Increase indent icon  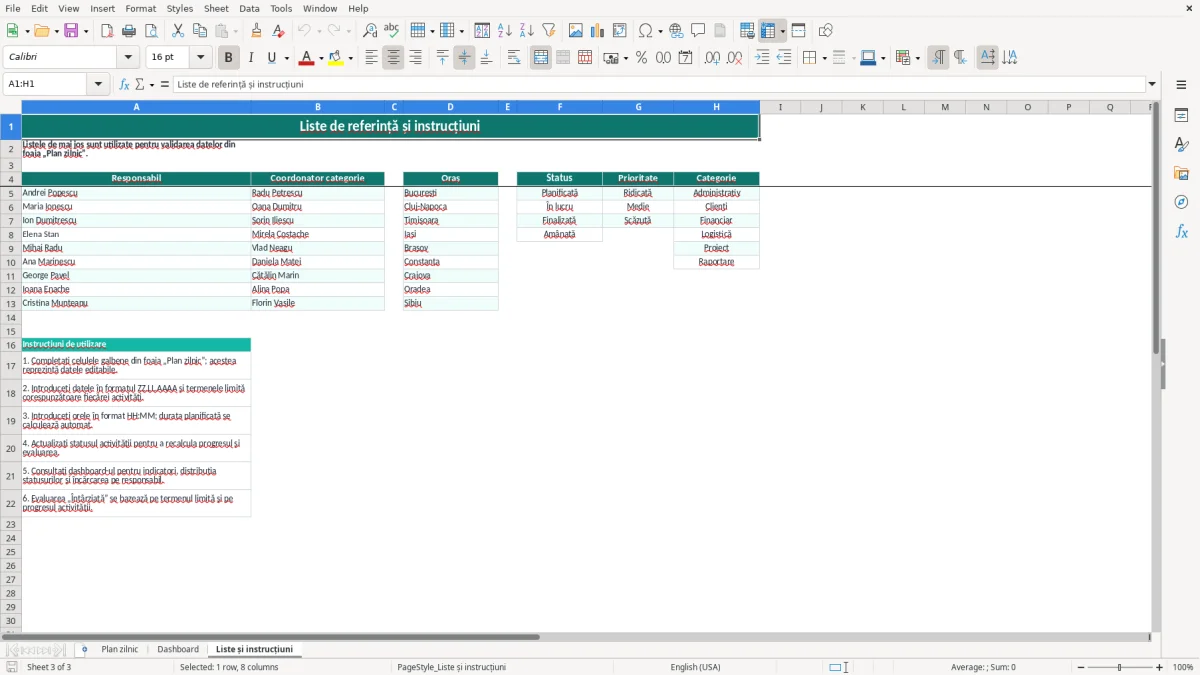[x=762, y=58]
